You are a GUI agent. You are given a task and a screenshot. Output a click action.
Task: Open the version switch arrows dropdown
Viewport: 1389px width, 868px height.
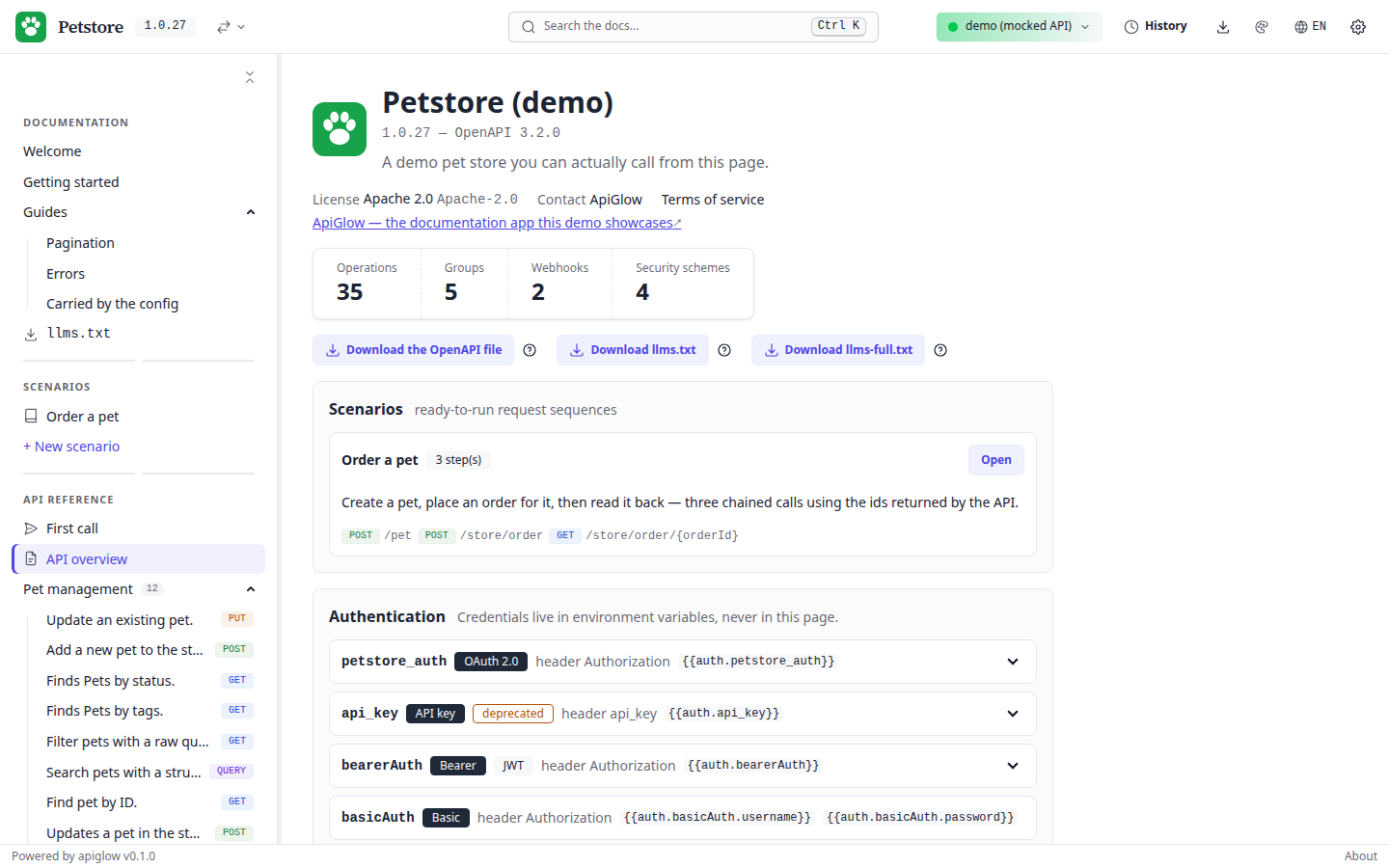pos(231,27)
